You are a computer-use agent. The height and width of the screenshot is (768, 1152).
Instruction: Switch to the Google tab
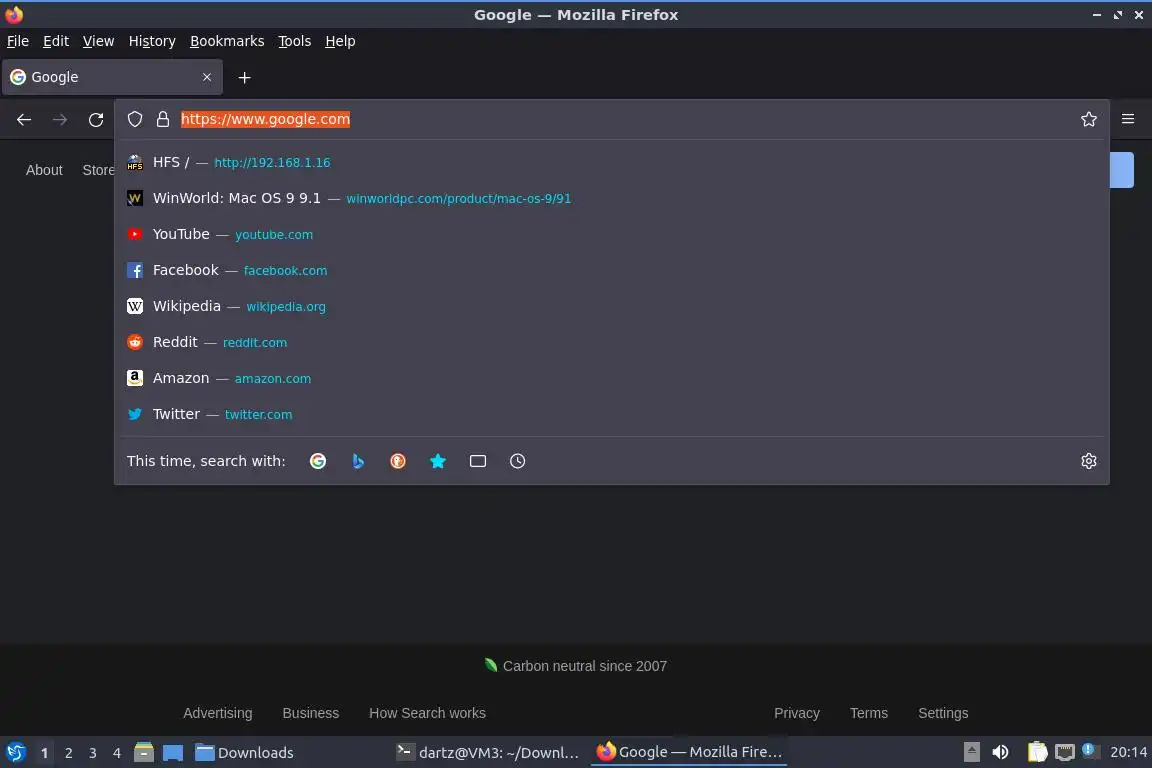[112, 77]
